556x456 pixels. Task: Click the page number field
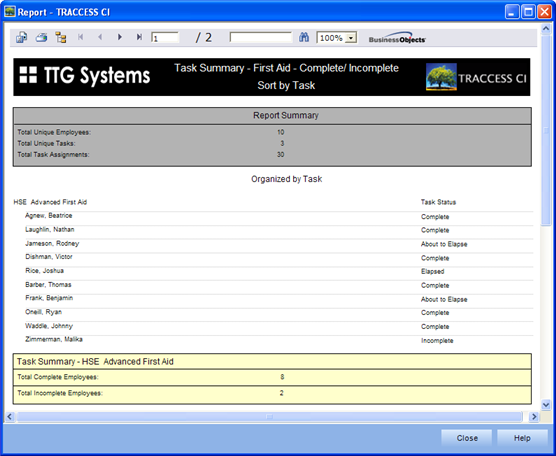point(165,38)
